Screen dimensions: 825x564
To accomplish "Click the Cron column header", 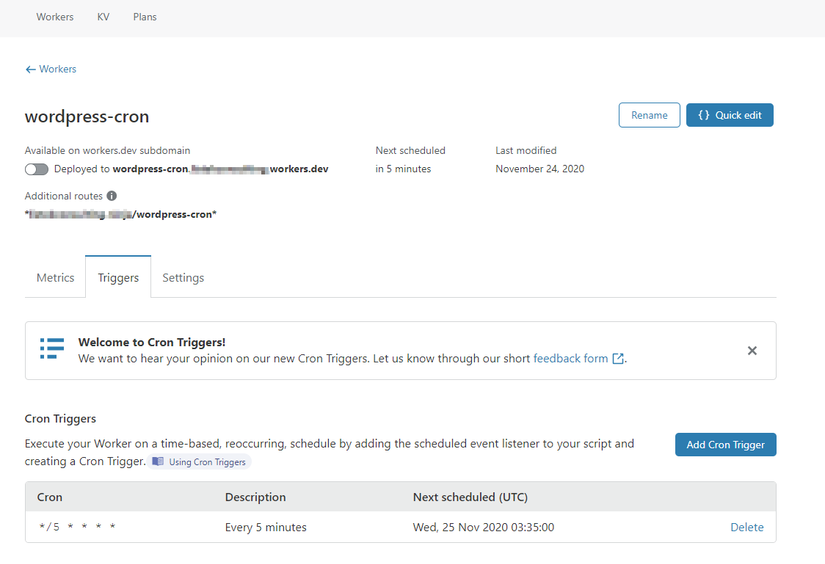I will (49, 497).
